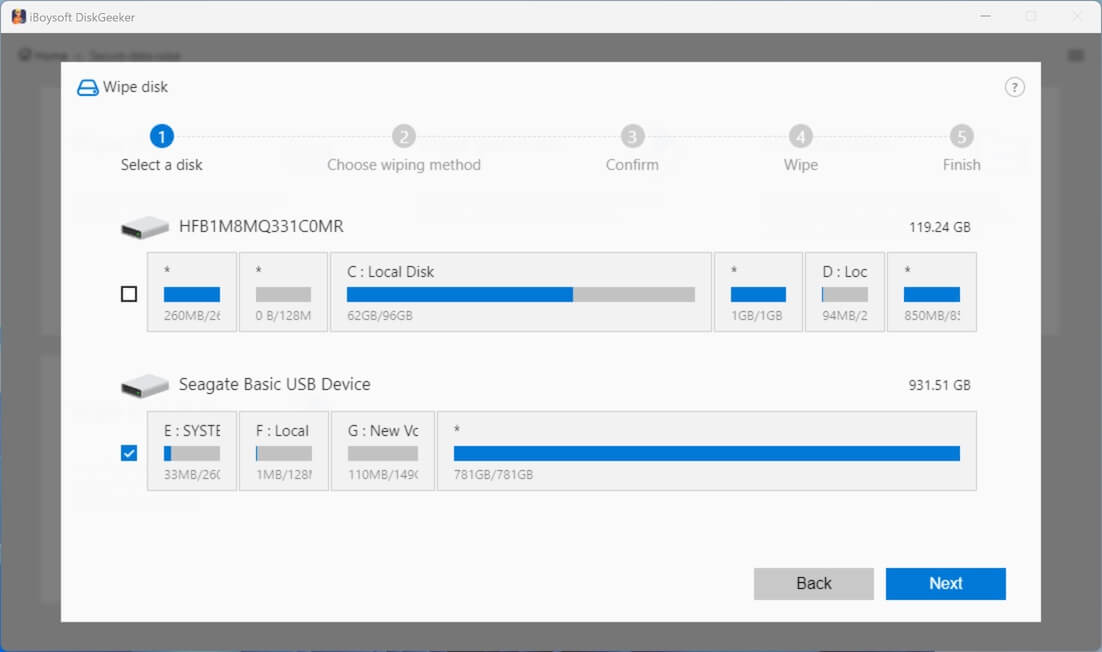Click step 5 circle icon
1102x652 pixels.
click(961, 136)
